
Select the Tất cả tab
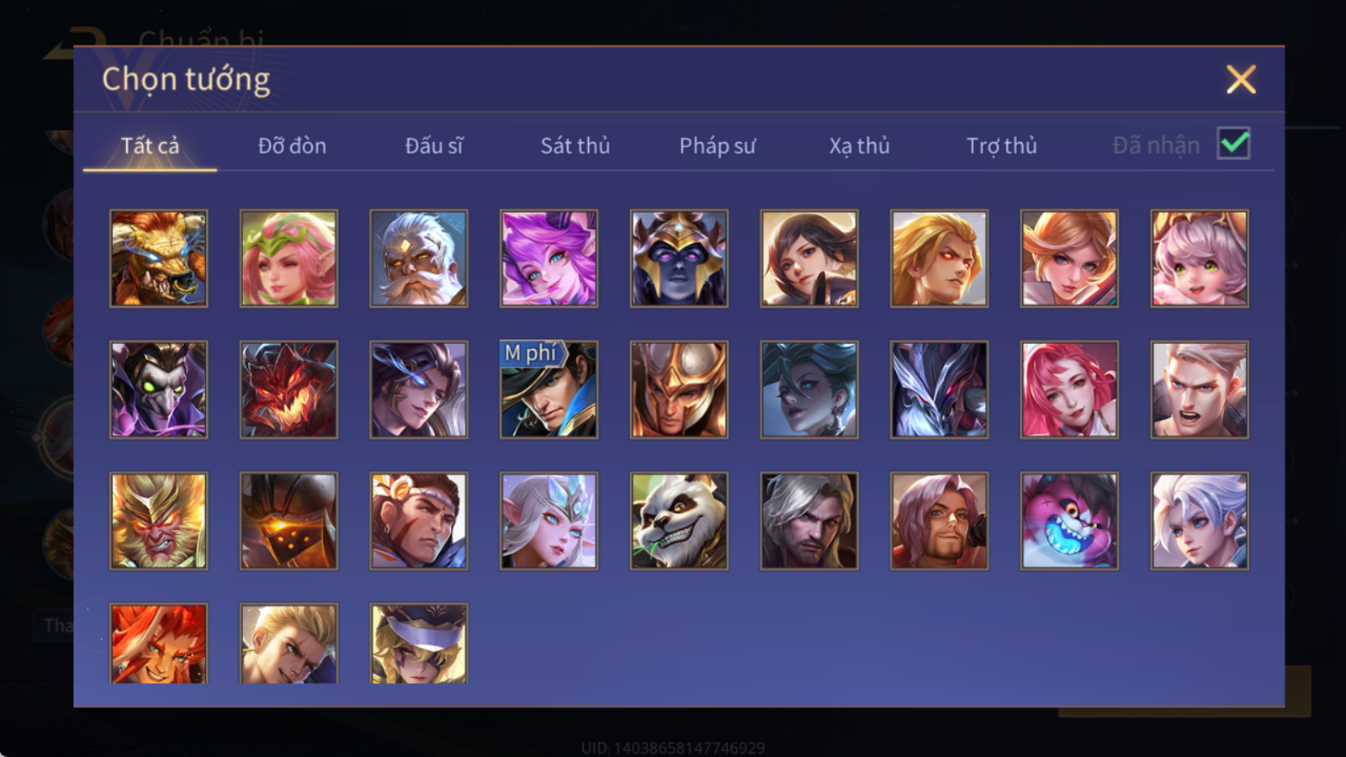(150, 146)
